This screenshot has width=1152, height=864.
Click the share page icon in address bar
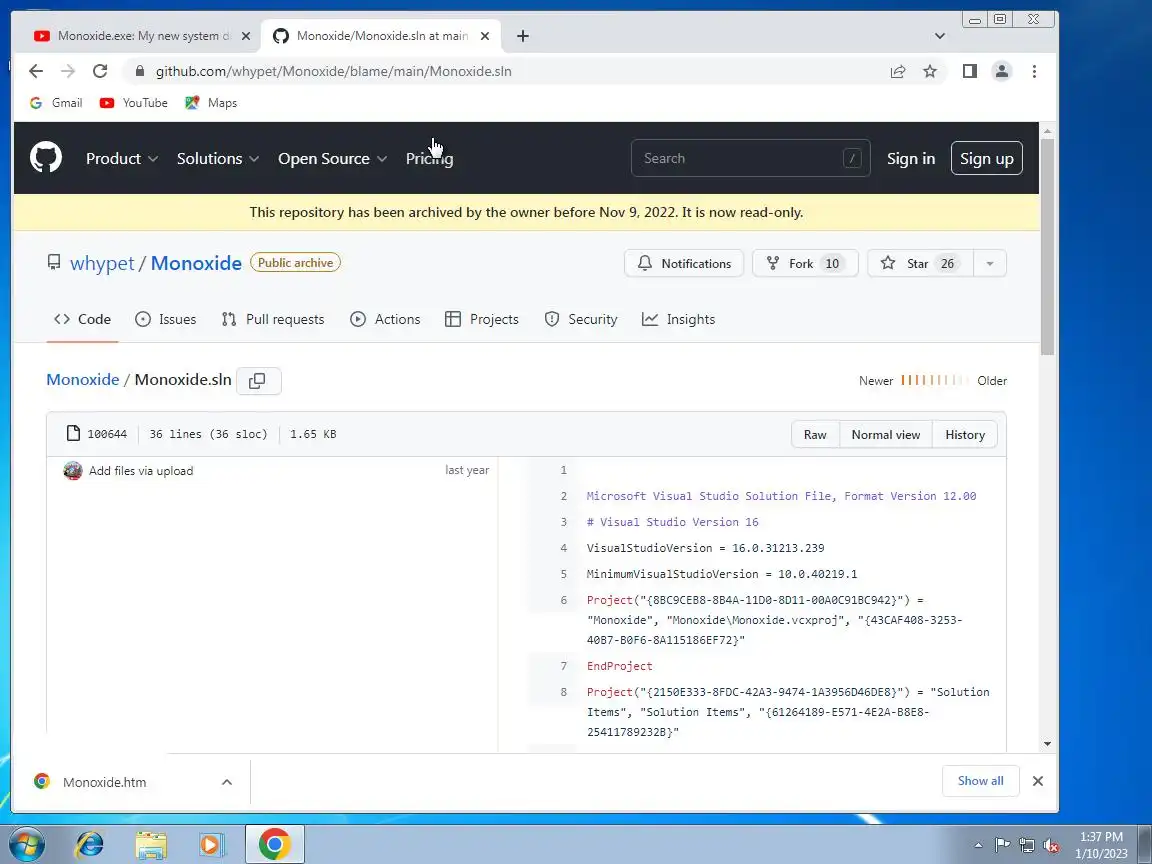[898, 71]
